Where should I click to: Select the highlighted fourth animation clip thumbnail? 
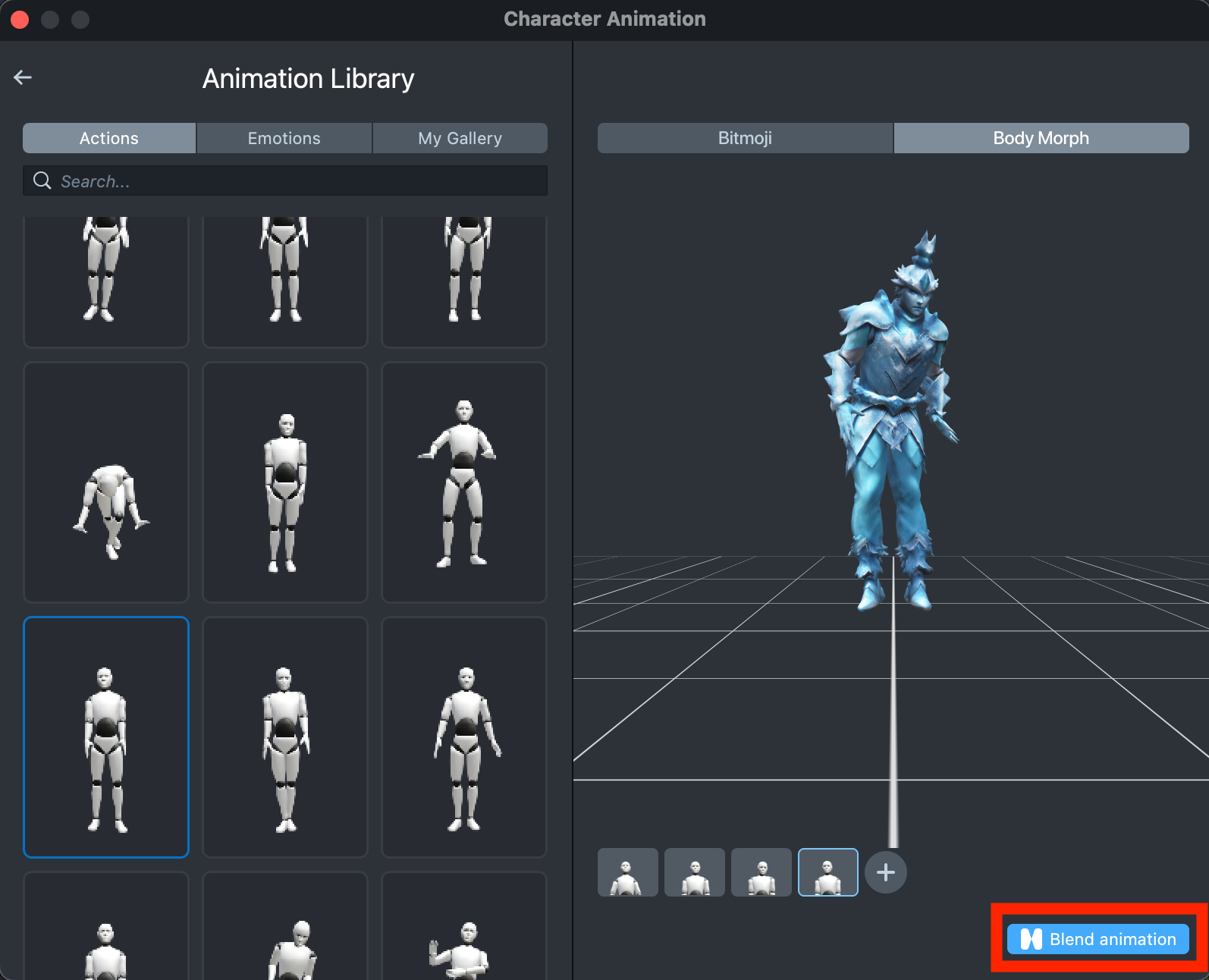tap(827, 872)
